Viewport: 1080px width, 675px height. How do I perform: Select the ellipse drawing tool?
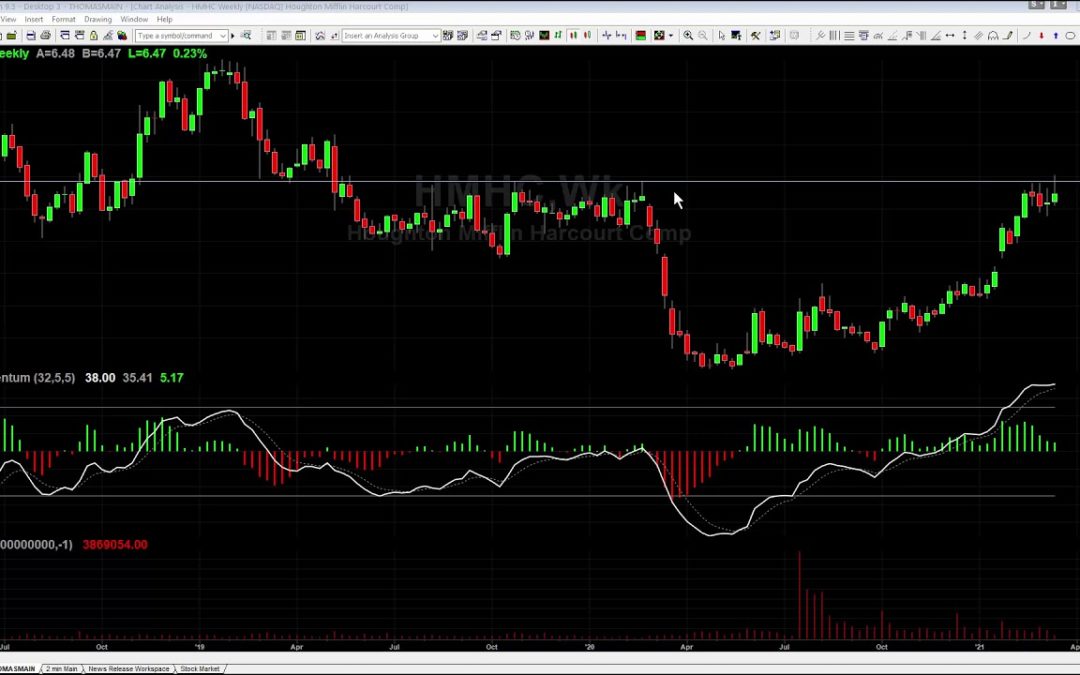coord(1070,35)
